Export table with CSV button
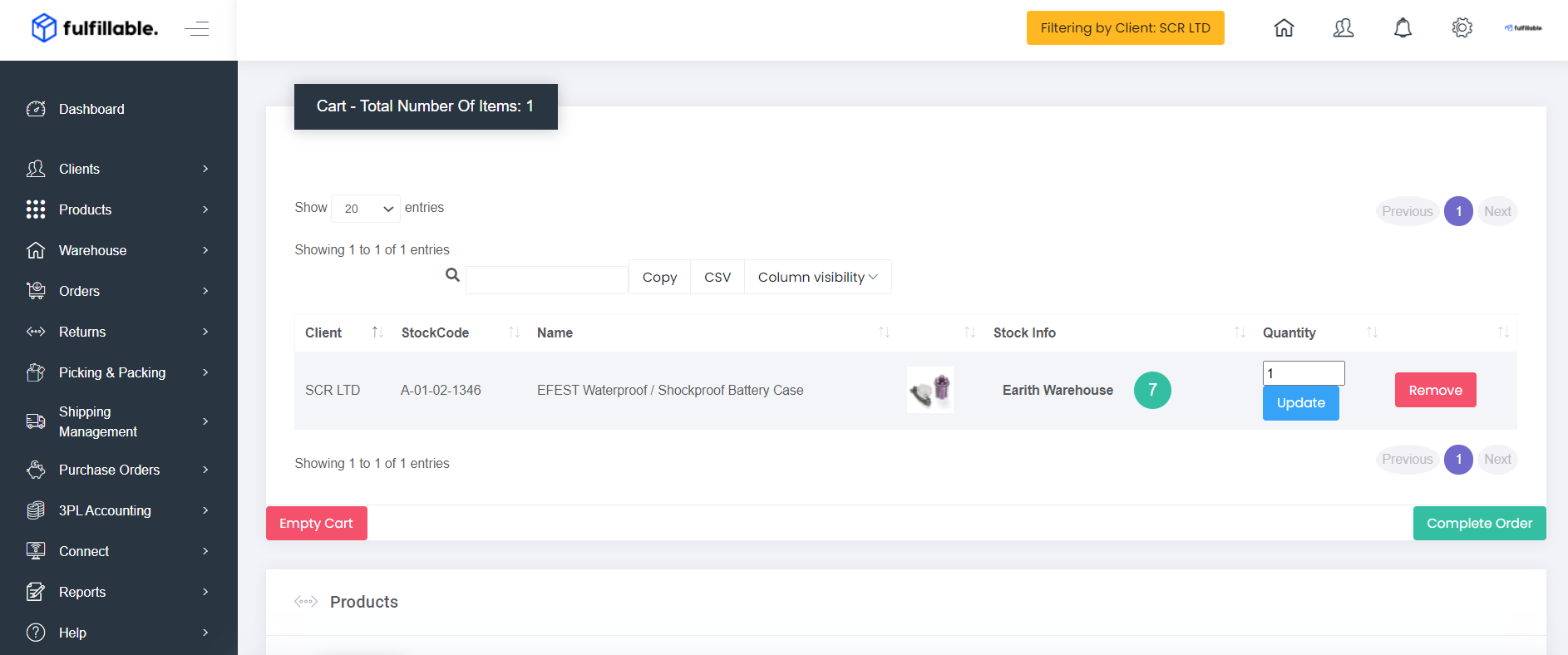This screenshot has width=1568, height=655. pos(717,277)
